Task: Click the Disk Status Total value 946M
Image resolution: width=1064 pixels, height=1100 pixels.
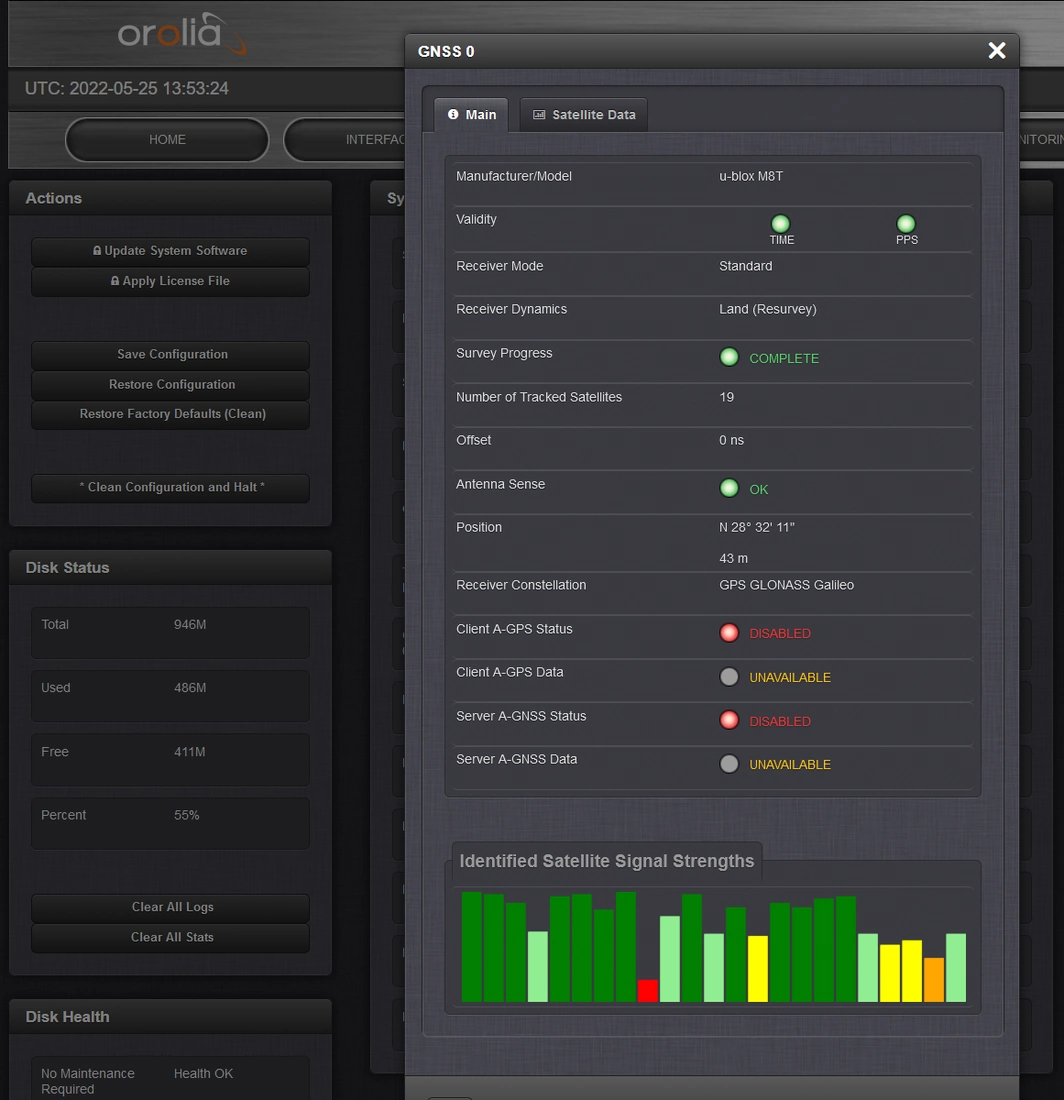Action: [x=190, y=624]
